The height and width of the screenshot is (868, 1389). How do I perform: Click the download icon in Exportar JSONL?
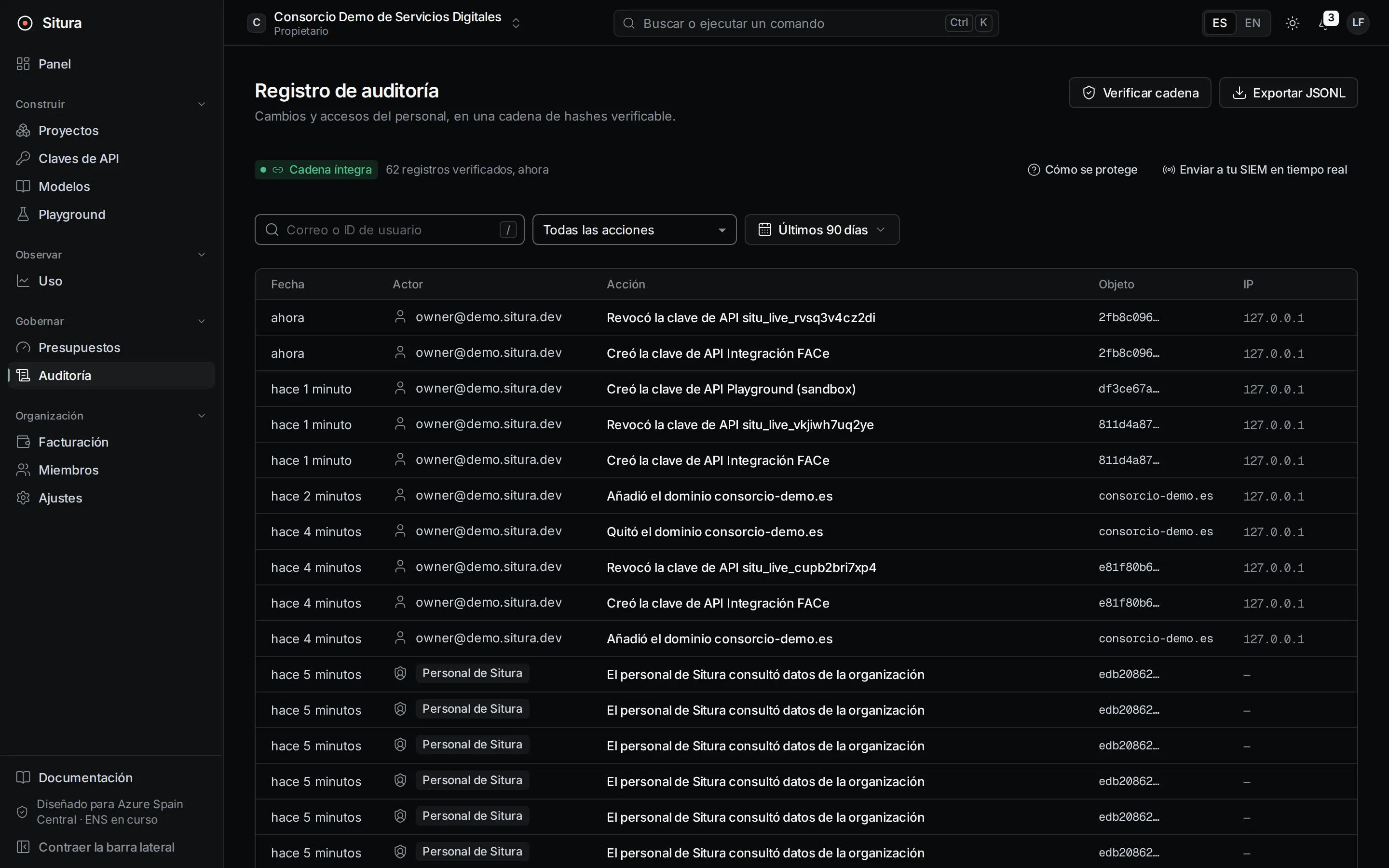[1239, 93]
